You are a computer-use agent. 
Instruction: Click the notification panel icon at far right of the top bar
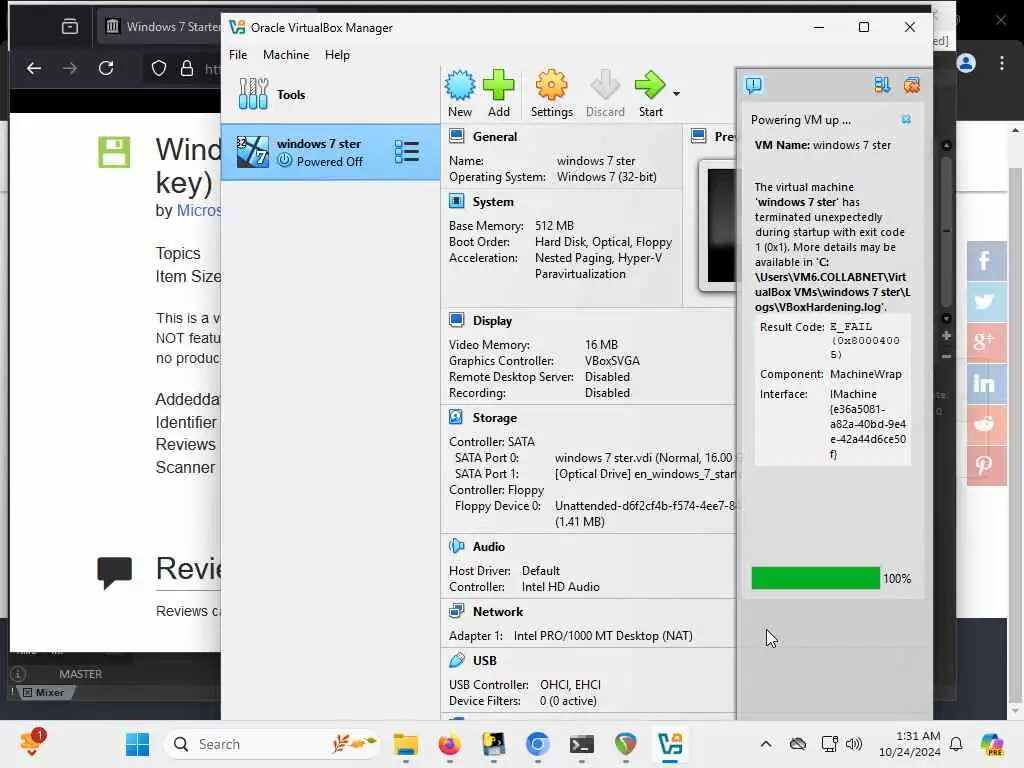pyautogui.click(x=912, y=85)
